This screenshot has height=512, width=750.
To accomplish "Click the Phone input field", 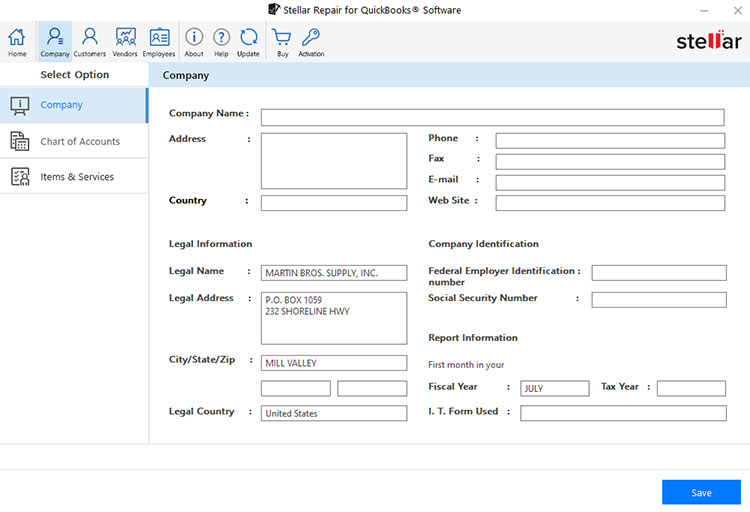I will [x=610, y=141].
